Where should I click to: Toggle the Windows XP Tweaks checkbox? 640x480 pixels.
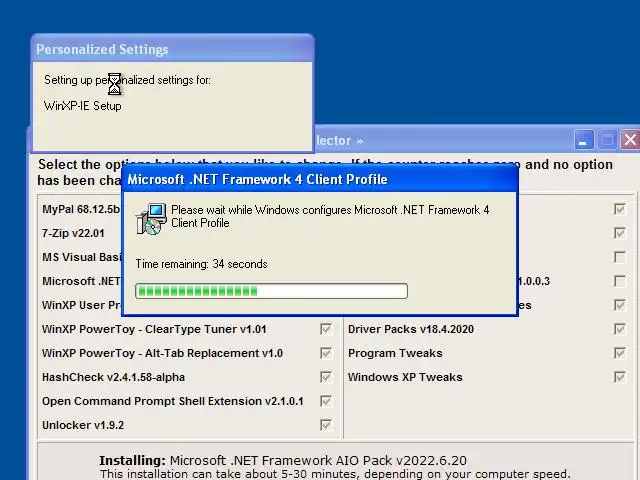point(620,377)
